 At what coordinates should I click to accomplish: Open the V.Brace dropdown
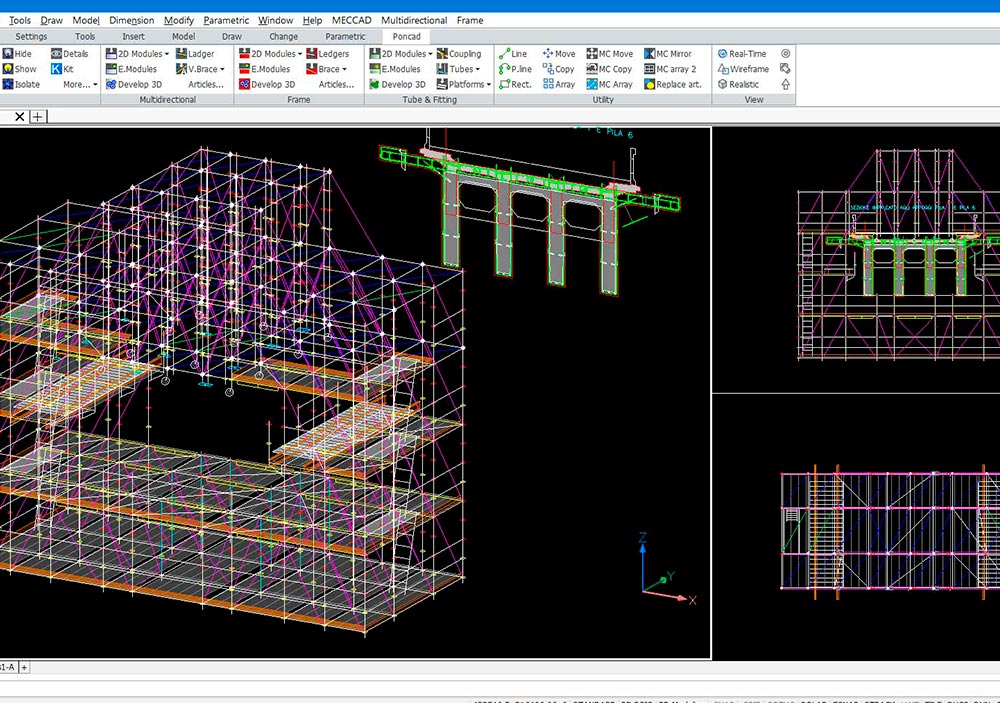(200, 69)
